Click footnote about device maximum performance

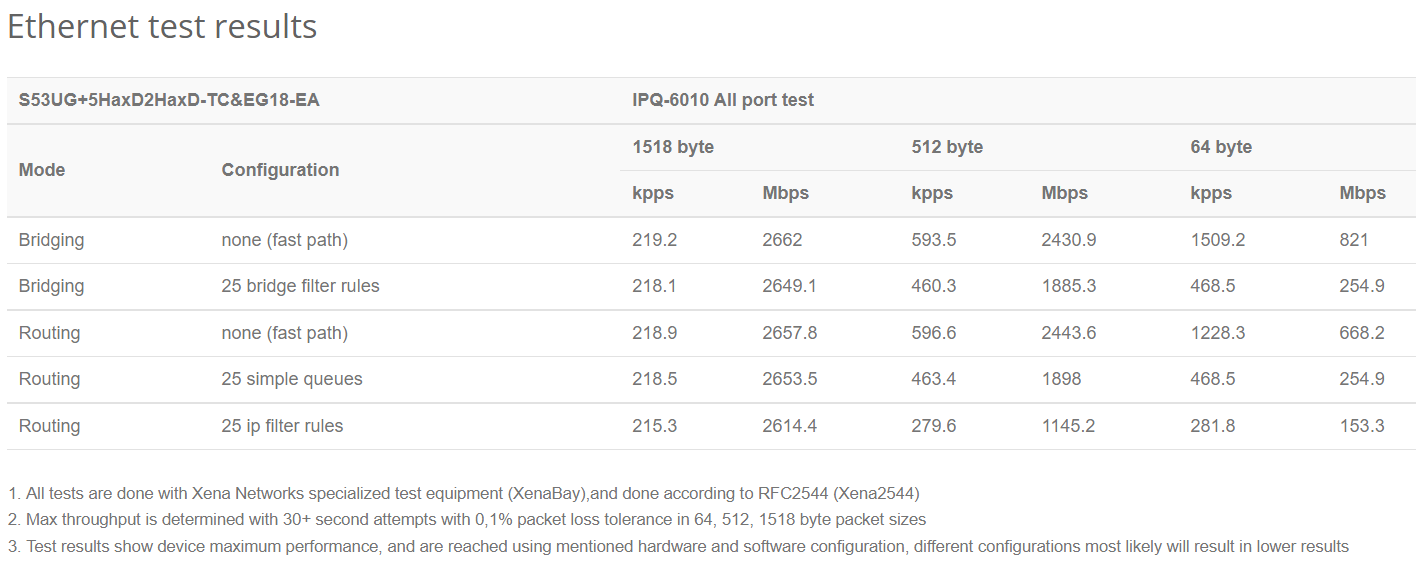[679, 547]
